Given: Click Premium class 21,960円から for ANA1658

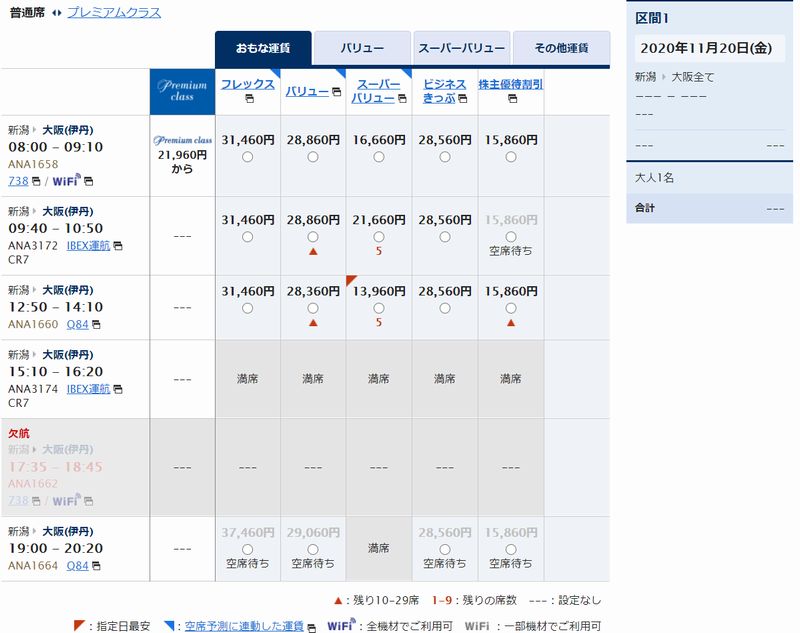Looking at the screenshot, I should 182,155.
